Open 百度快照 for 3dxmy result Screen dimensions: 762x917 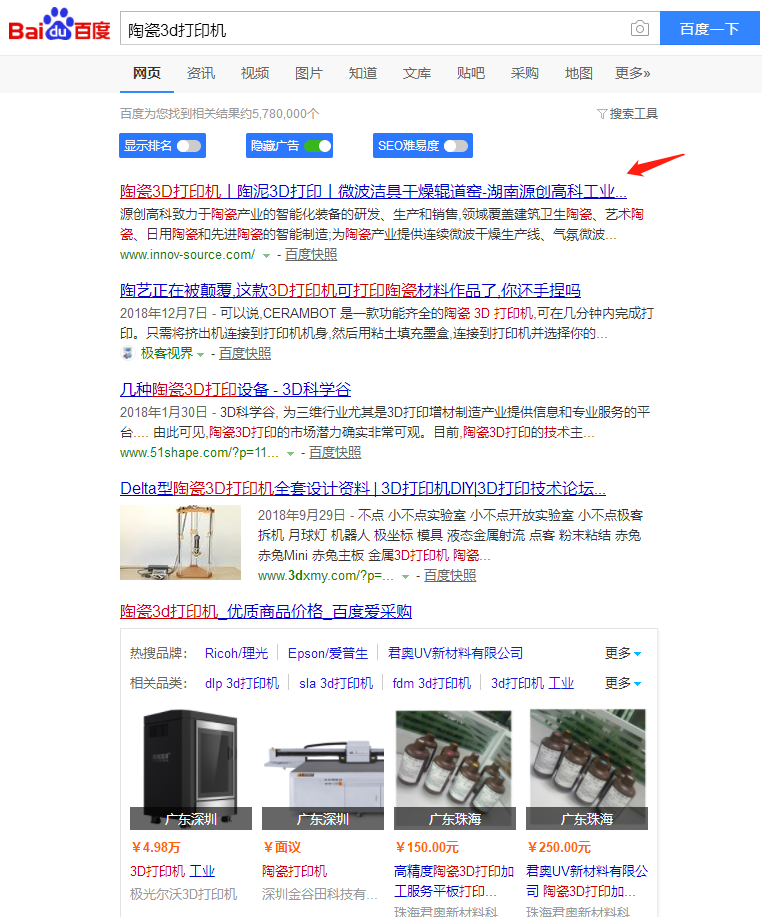[450, 575]
